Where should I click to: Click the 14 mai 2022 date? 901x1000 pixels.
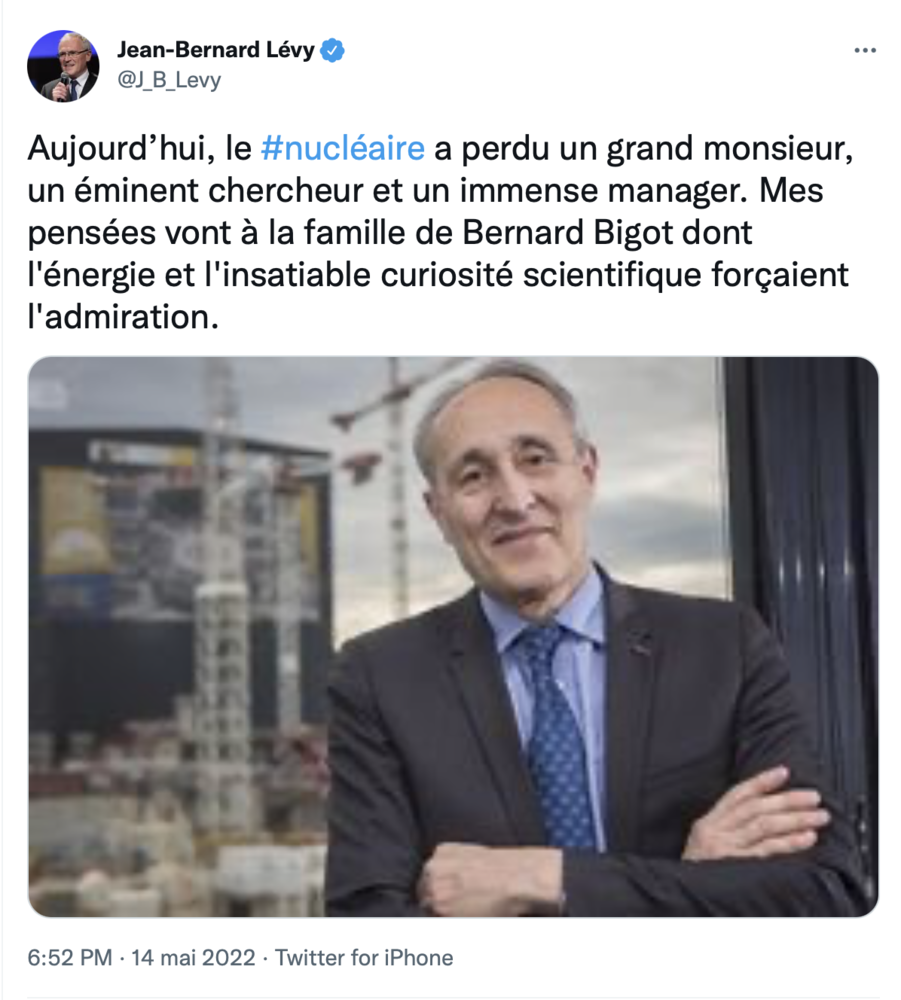193,957
